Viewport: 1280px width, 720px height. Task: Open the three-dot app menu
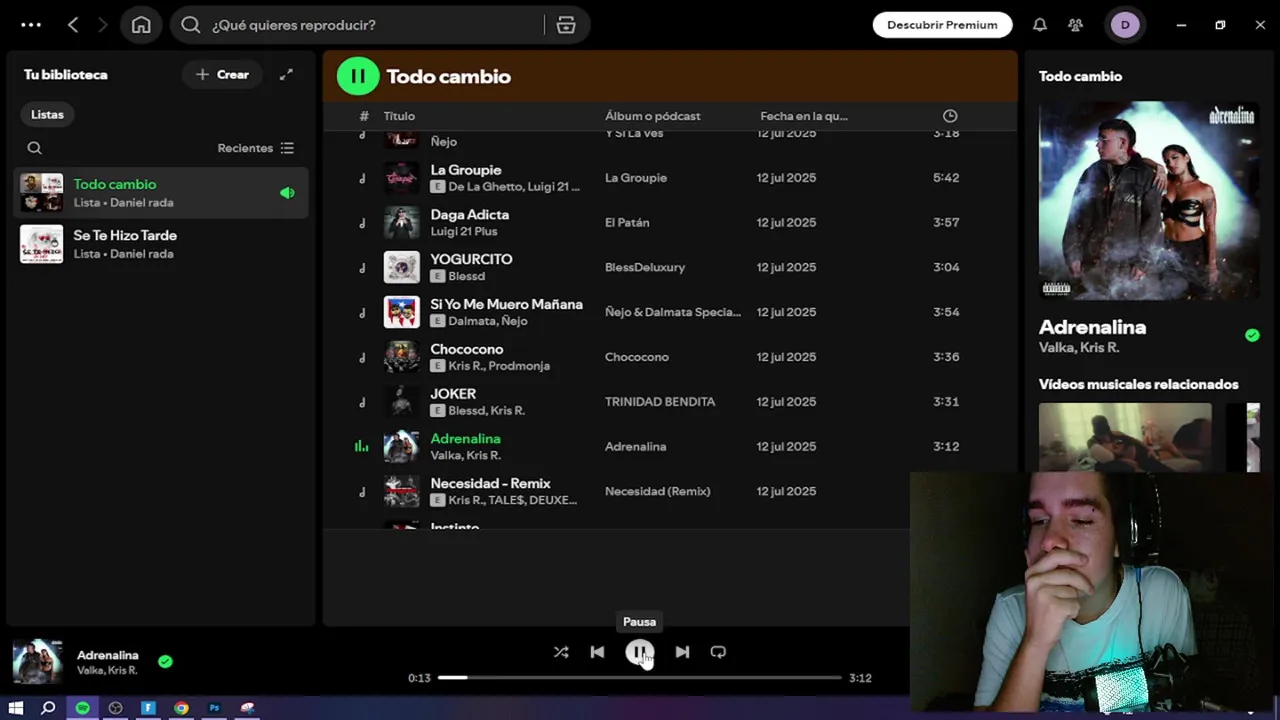pos(31,25)
